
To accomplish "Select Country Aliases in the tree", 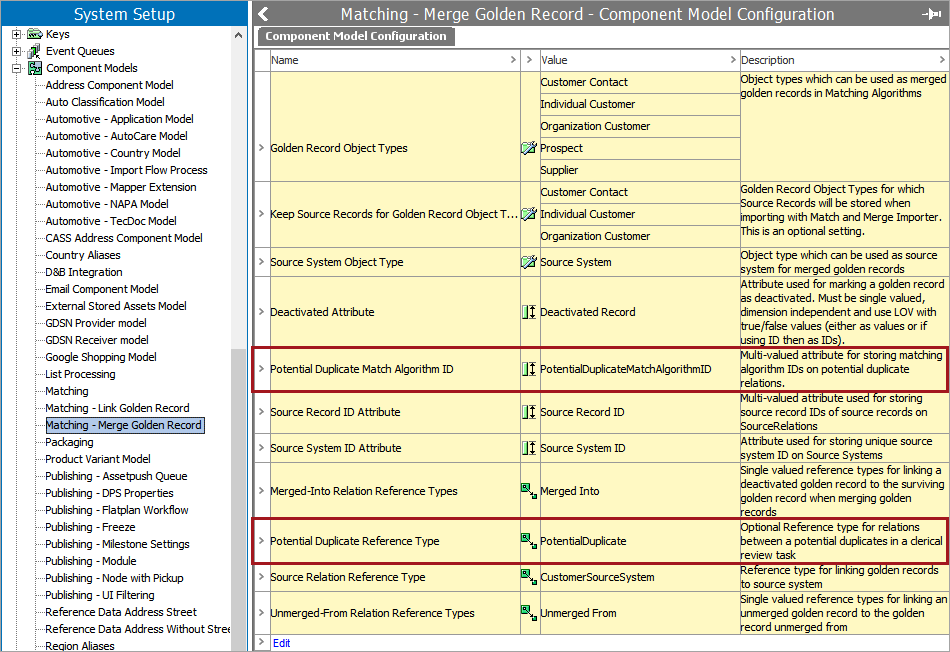I will [x=83, y=254].
